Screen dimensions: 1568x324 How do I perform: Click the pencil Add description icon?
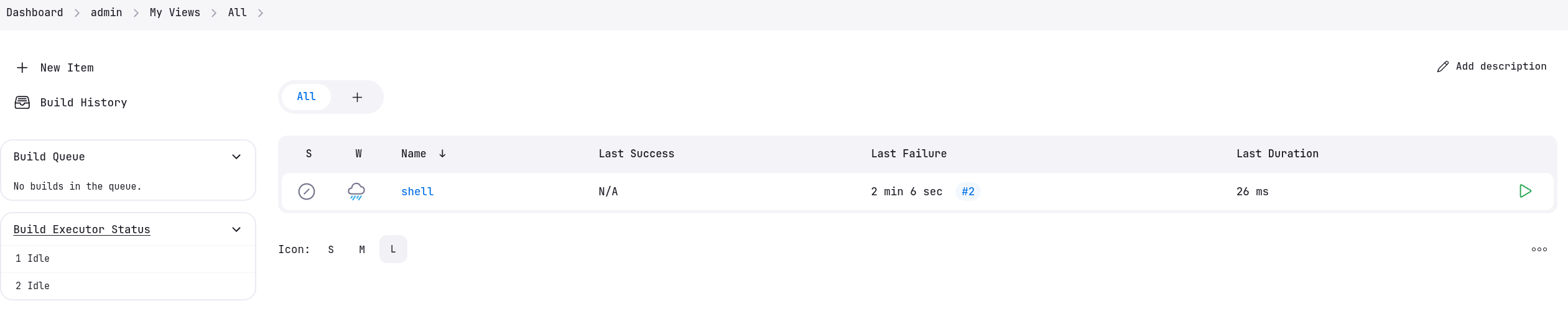(x=1443, y=67)
